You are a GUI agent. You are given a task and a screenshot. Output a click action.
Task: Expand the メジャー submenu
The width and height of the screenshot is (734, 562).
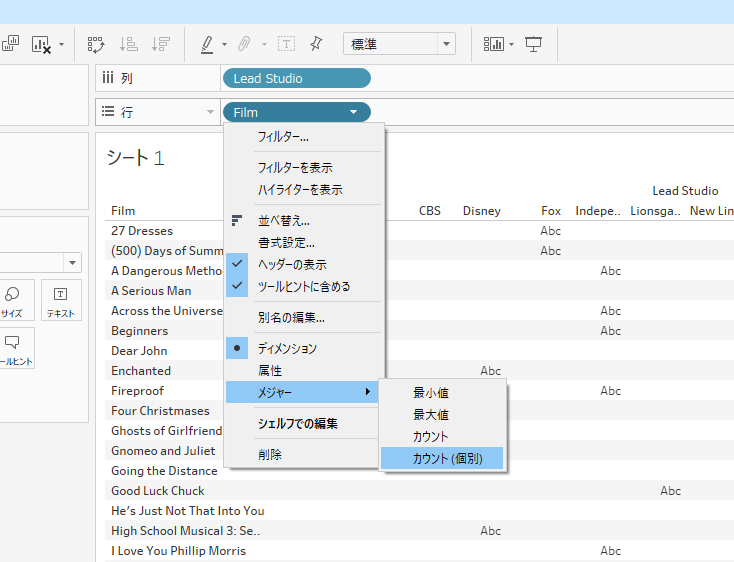click(x=302, y=392)
